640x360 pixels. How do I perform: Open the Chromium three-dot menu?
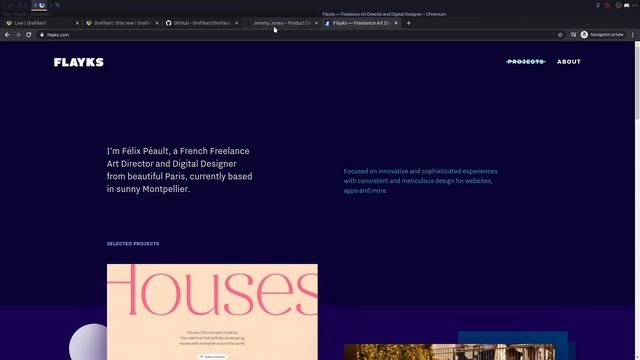coord(633,35)
